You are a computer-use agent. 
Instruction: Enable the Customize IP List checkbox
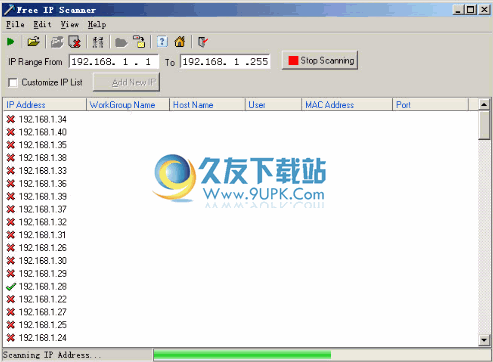coord(13,82)
